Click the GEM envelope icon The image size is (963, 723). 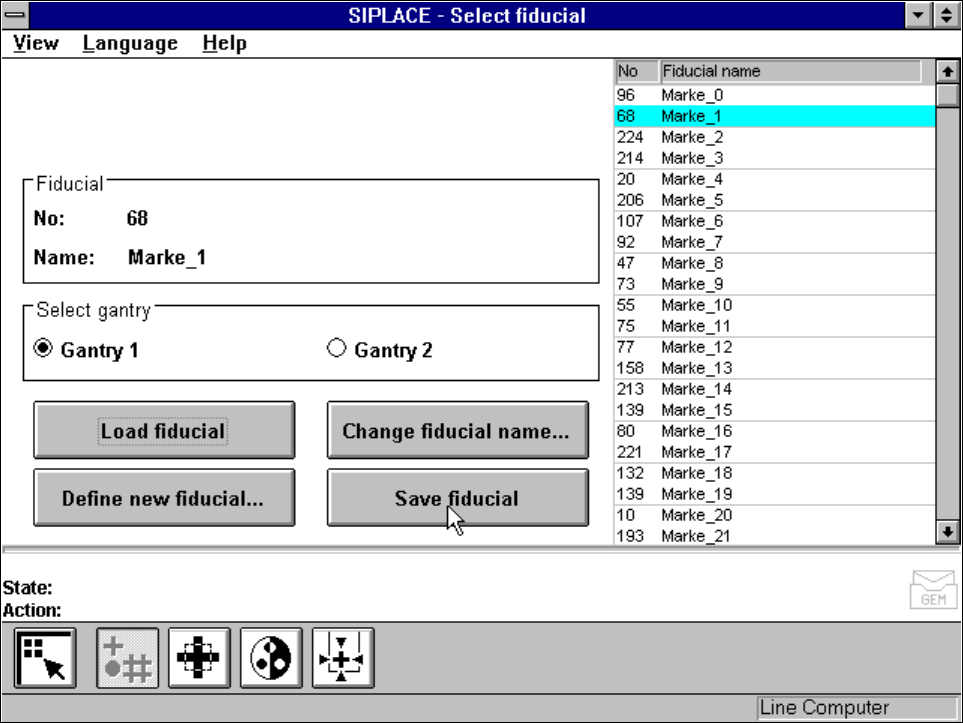(x=932, y=590)
